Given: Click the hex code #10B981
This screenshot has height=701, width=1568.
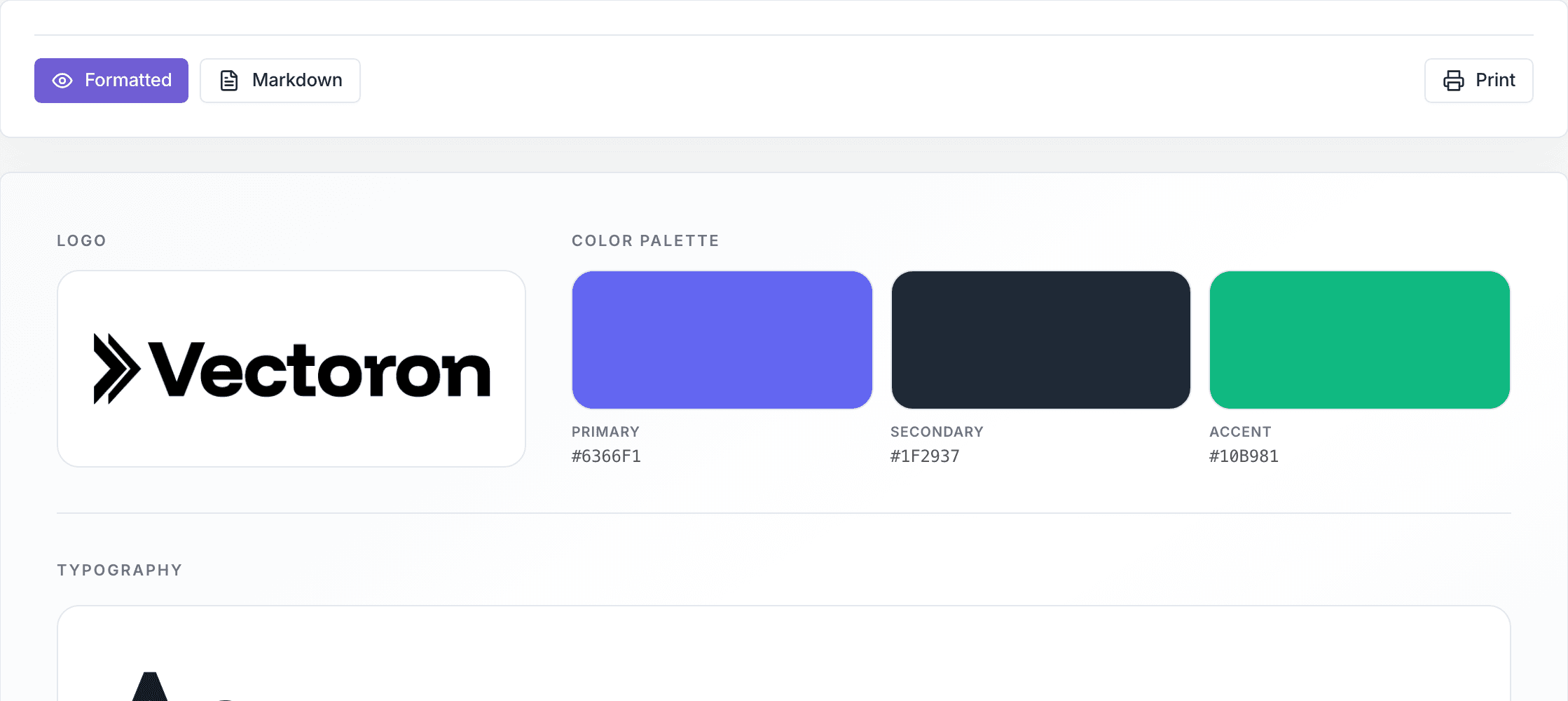Looking at the screenshot, I should click(x=1244, y=456).
